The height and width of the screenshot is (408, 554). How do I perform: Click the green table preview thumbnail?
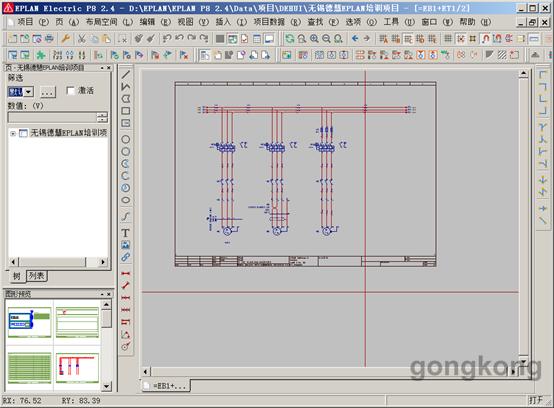pos(29,368)
